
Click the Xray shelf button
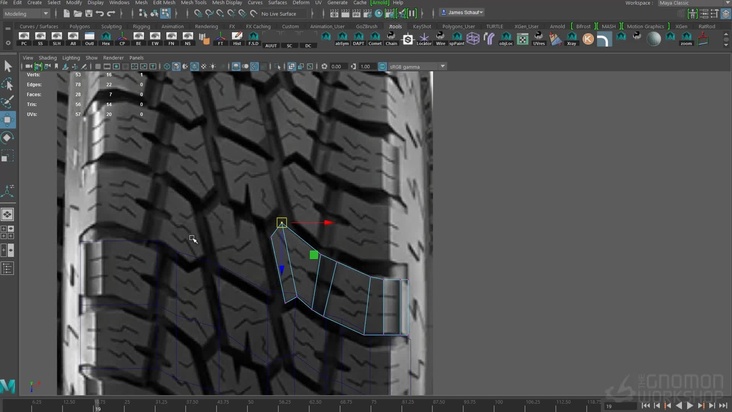coord(571,38)
